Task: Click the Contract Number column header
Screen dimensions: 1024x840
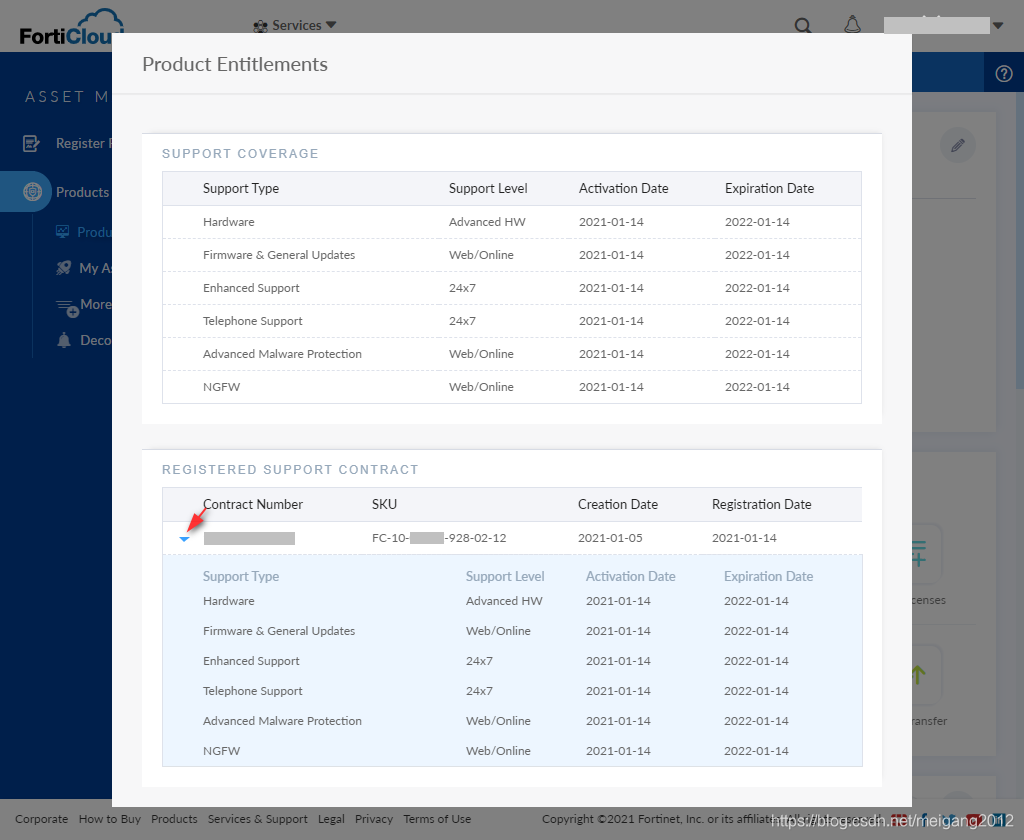Action: 253,504
